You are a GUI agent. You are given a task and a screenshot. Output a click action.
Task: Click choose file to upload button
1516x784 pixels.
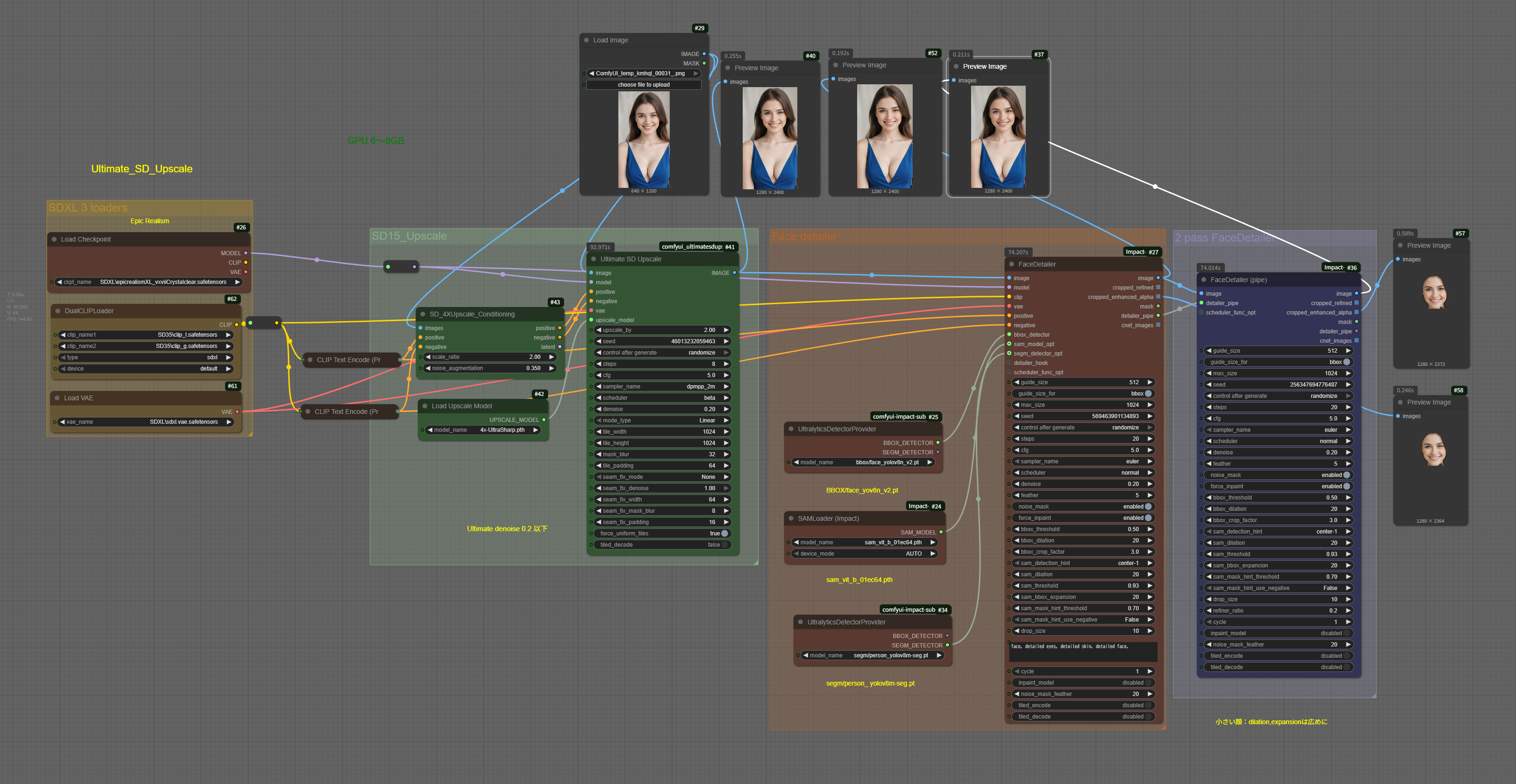point(643,85)
